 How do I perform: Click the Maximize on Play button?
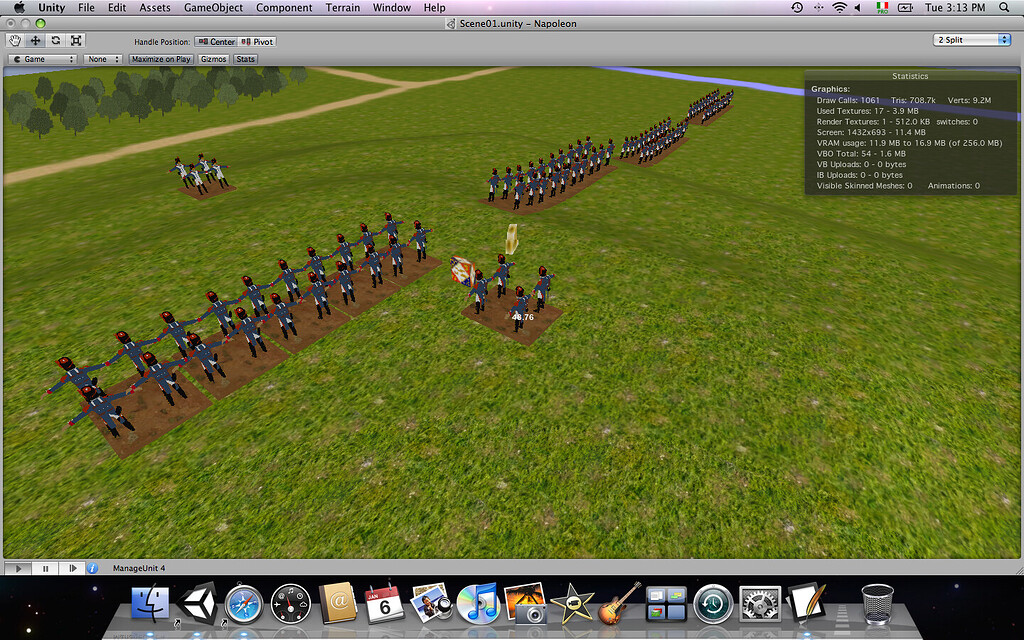160,58
